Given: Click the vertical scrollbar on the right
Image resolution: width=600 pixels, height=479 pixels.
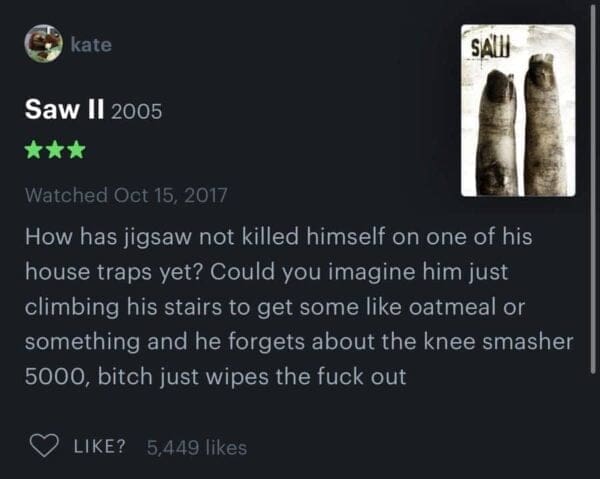Looking at the screenshot, I should click(x=593, y=189).
